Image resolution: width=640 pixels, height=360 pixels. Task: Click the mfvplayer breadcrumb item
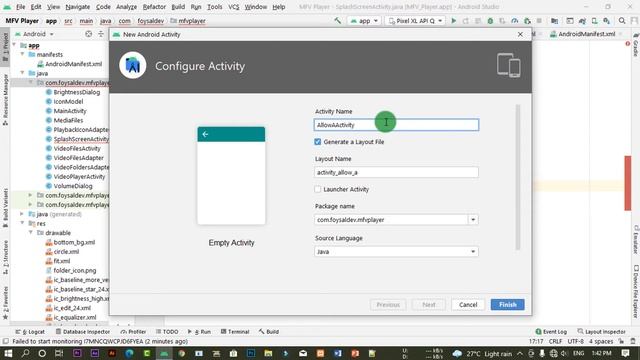tap(192, 21)
